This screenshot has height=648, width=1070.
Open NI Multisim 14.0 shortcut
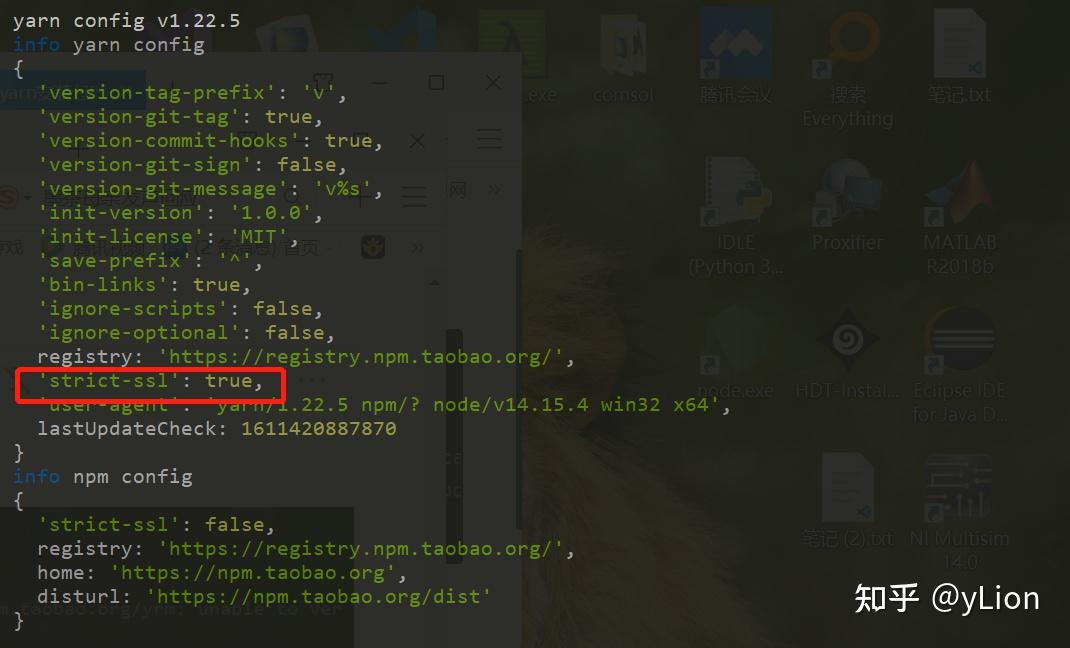[959, 513]
